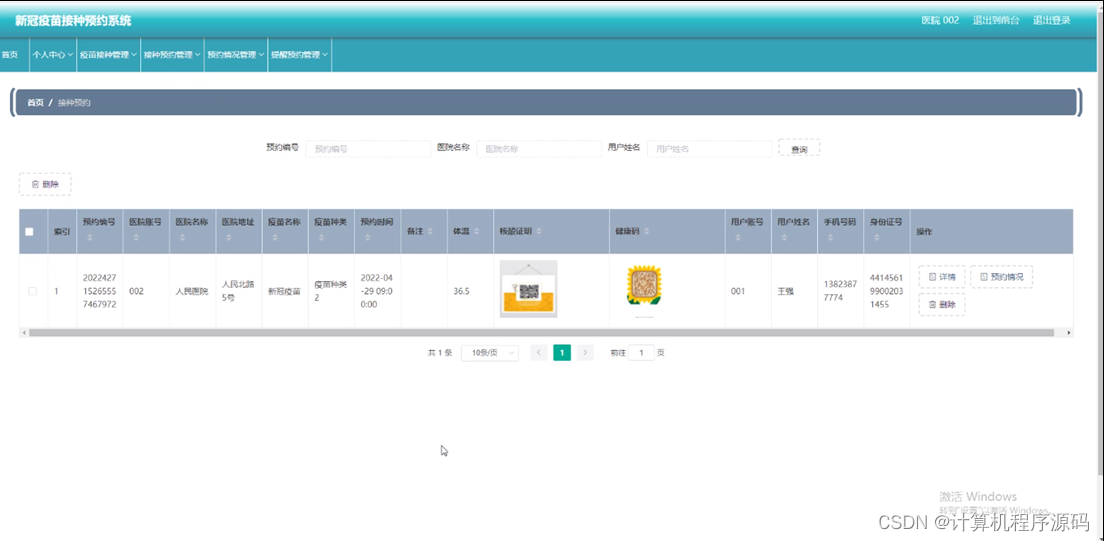
Task: Focus the 预约编号 search field
Action: point(368,149)
